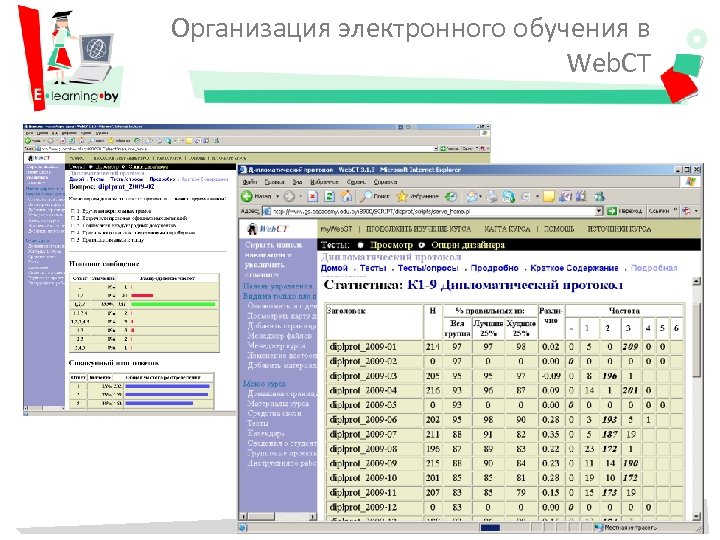The image size is (720, 540).
Task: Click the Search magnifier icon in the front IE toolbar
Action: [366, 197]
